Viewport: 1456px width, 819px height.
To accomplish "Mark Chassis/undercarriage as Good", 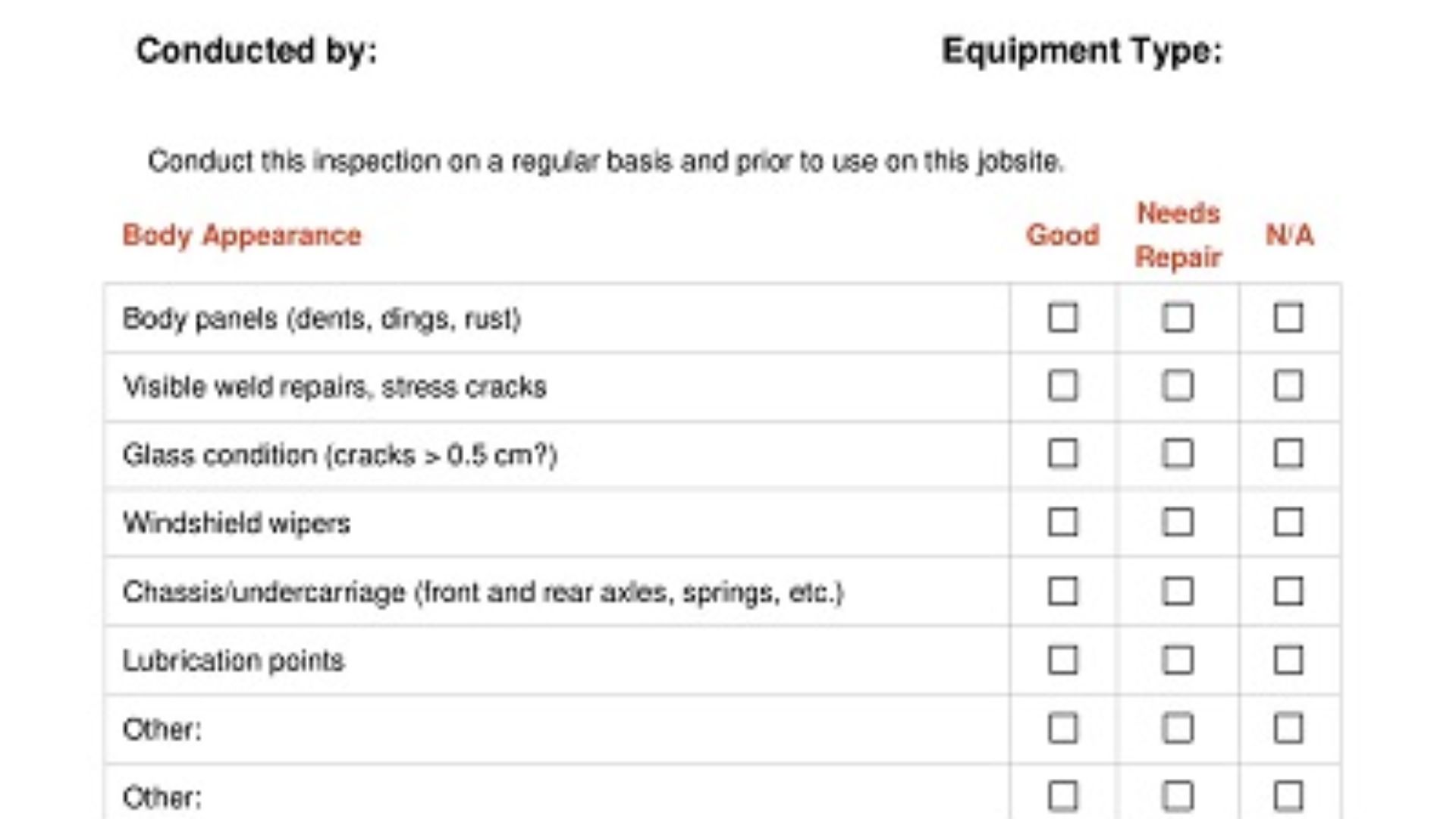I will click(1062, 591).
